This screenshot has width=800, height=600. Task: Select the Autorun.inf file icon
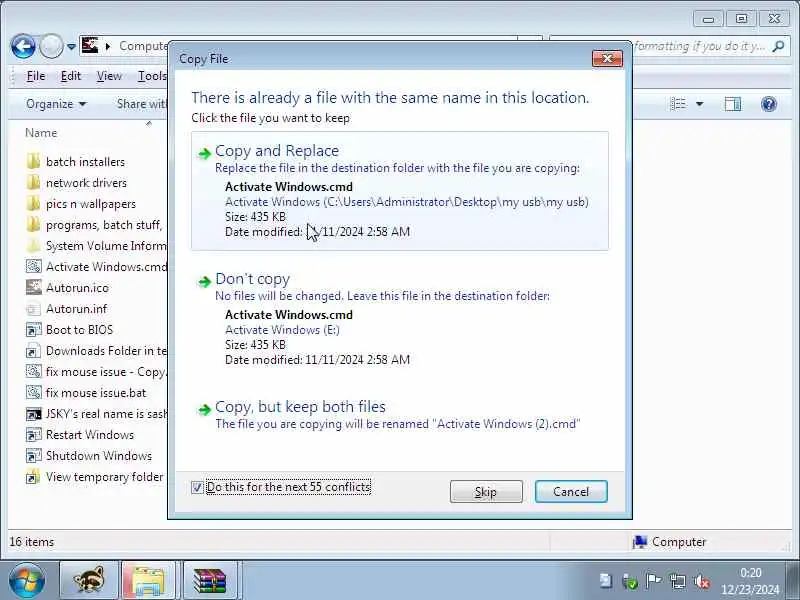click(33, 309)
